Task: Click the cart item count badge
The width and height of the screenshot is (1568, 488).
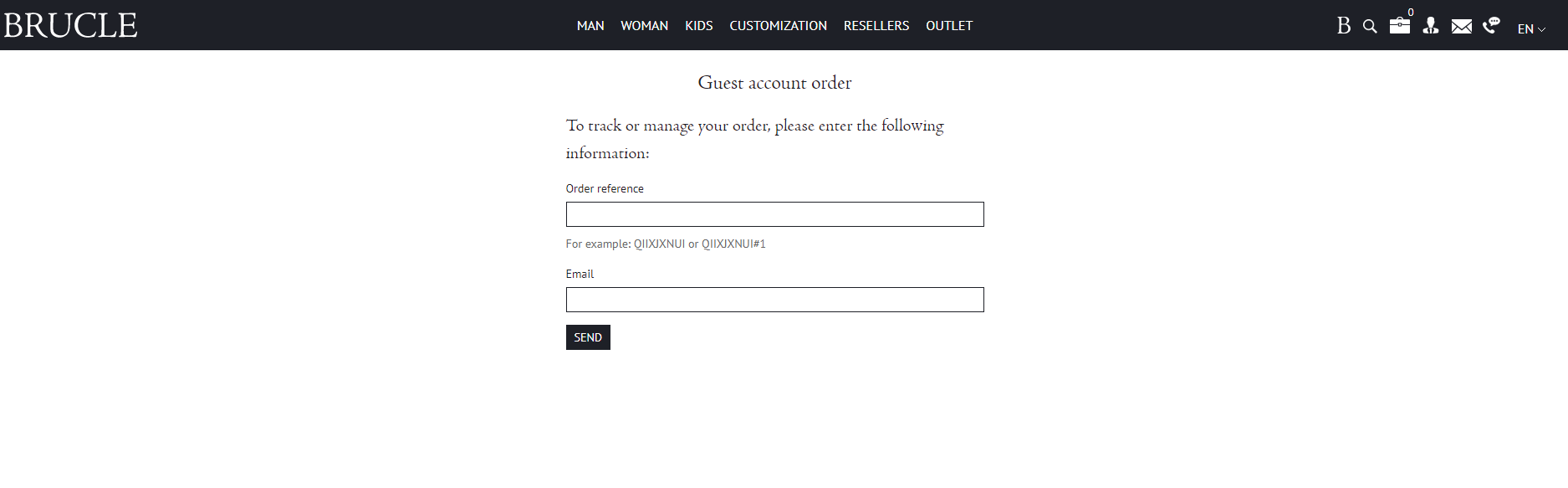Action: [x=1411, y=12]
